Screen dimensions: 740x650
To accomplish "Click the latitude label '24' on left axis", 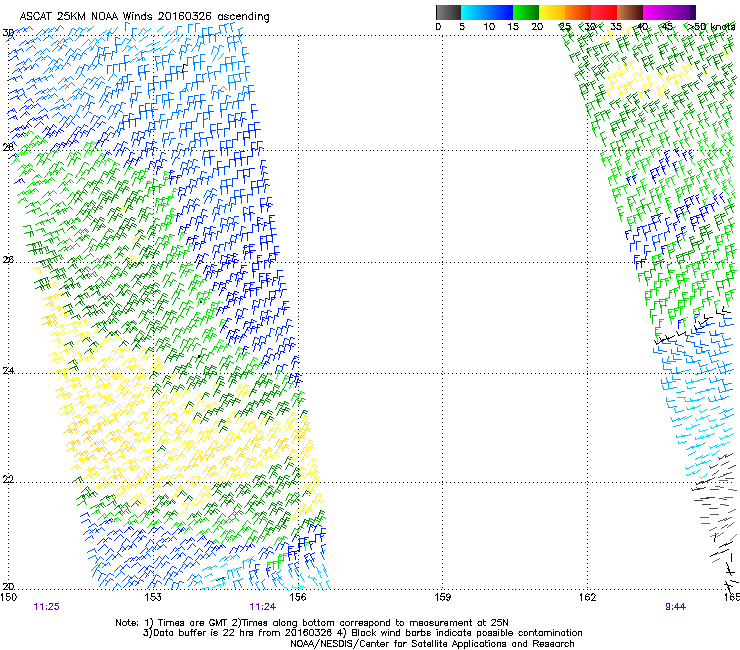I will (8, 371).
